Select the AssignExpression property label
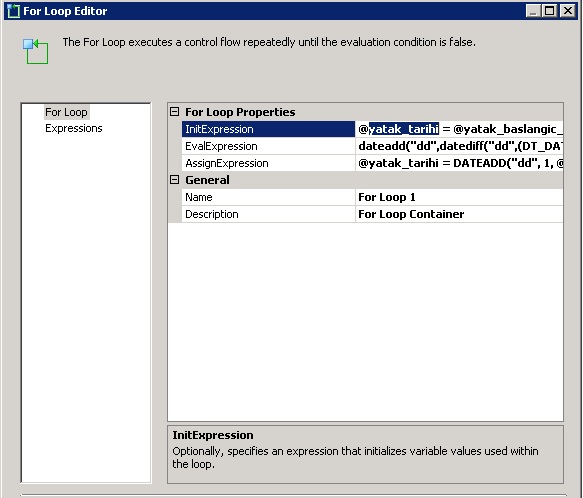 (268, 163)
